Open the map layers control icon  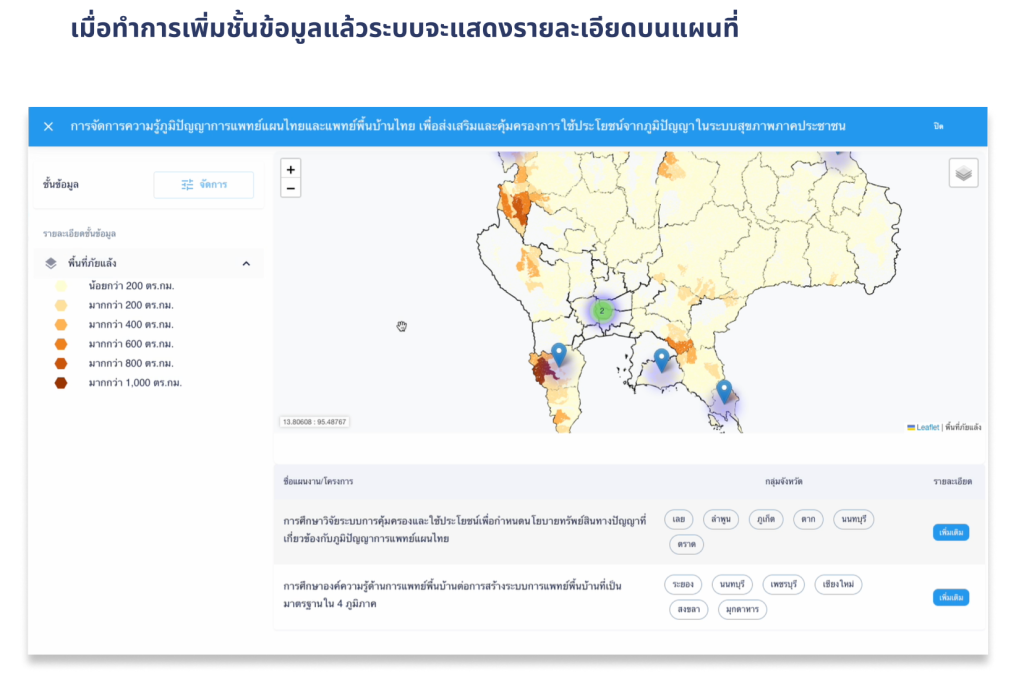pos(963,173)
